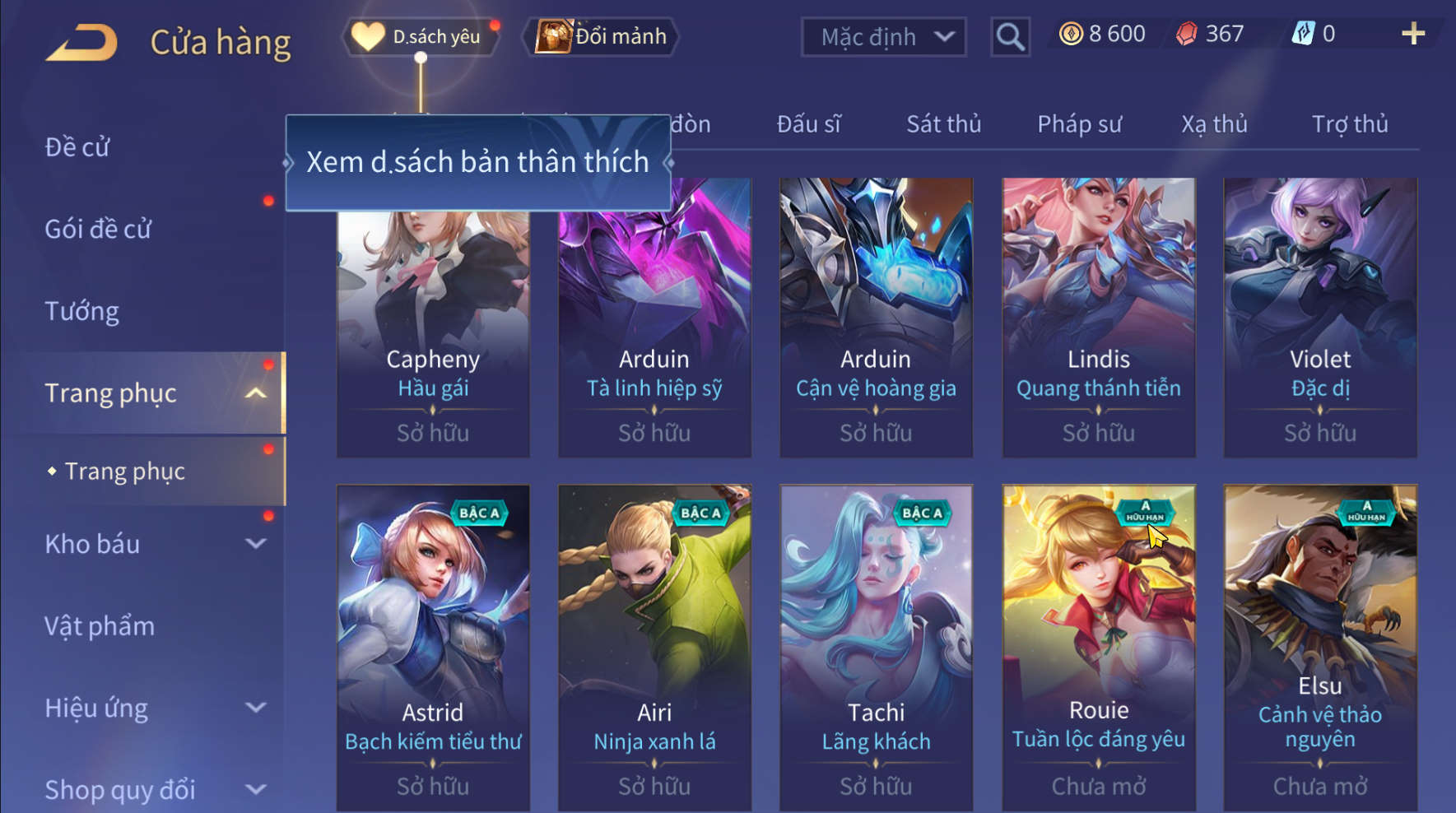
Task: Open Gói đề cử in sidebar
Action: 98,230
